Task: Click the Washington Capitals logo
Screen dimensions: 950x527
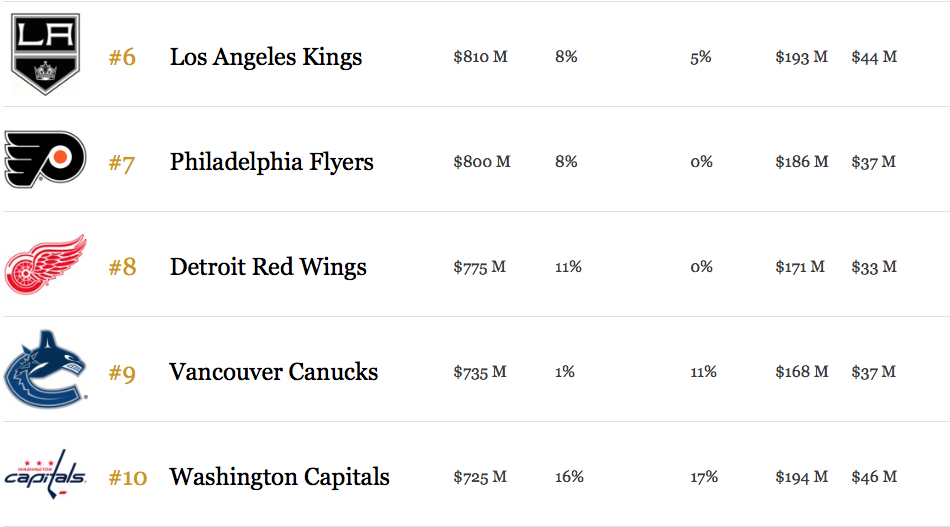Action: [x=45, y=475]
